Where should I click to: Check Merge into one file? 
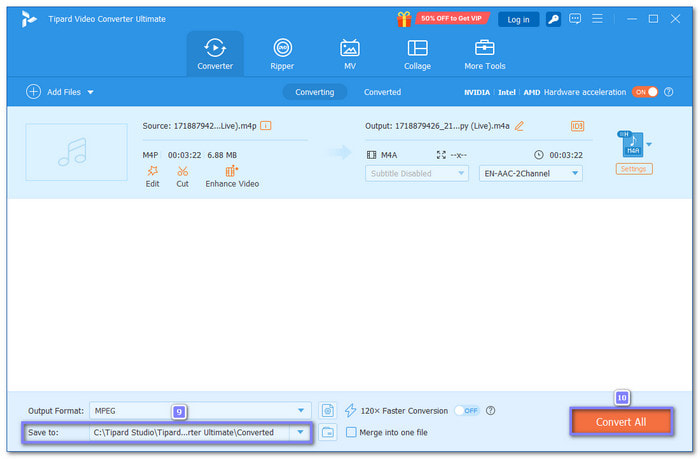351,433
